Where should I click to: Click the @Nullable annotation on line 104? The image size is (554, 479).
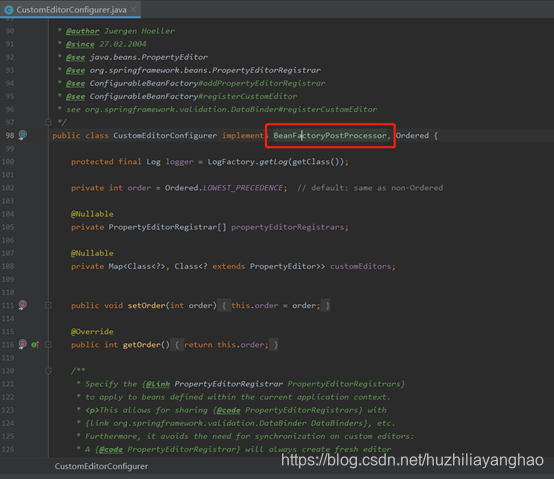click(x=92, y=214)
